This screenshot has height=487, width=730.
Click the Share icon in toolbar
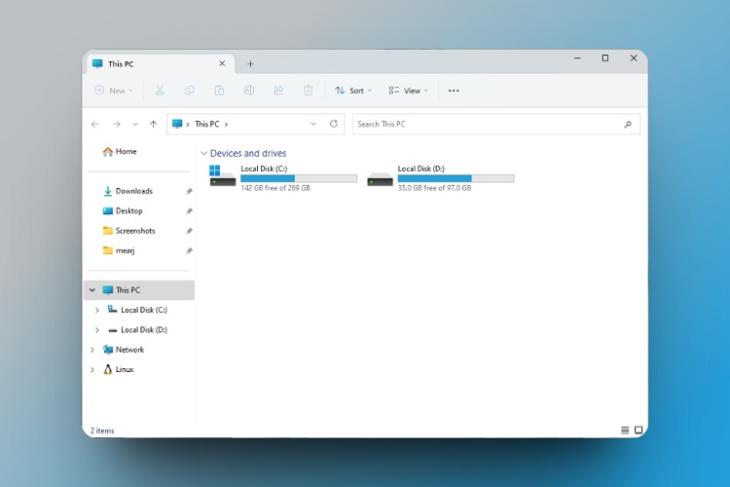pyautogui.click(x=278, y=90)
